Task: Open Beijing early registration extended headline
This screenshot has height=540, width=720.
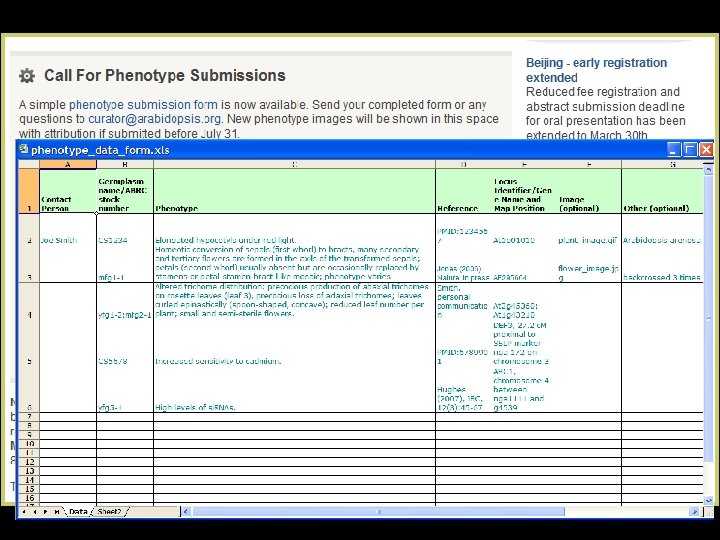Action: (x=596, y=70)
